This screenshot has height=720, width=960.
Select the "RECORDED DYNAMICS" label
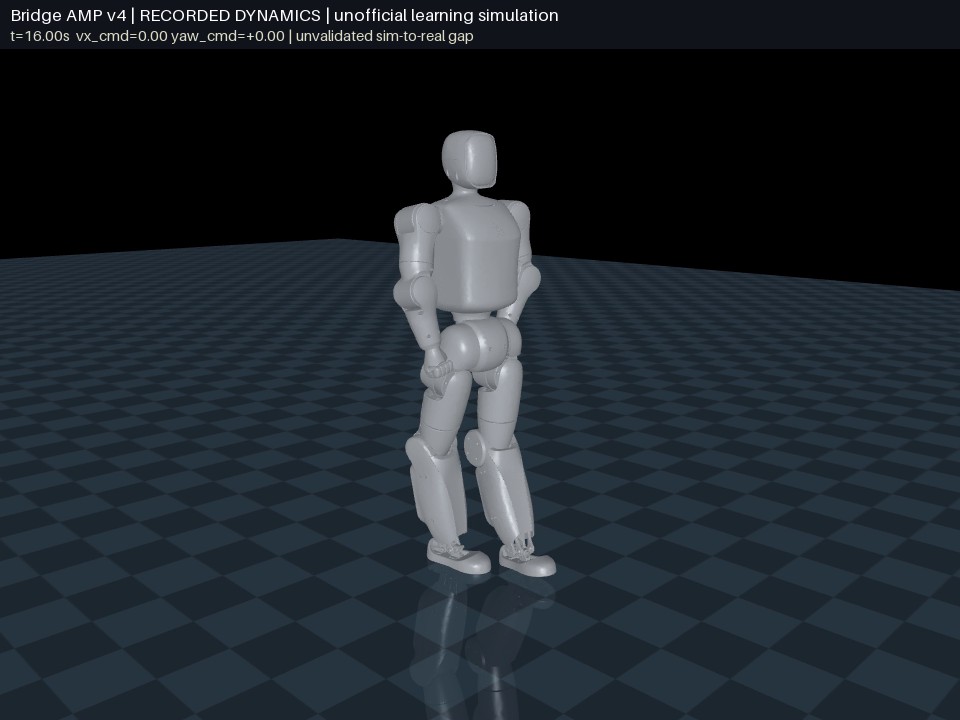click(230, 16)
